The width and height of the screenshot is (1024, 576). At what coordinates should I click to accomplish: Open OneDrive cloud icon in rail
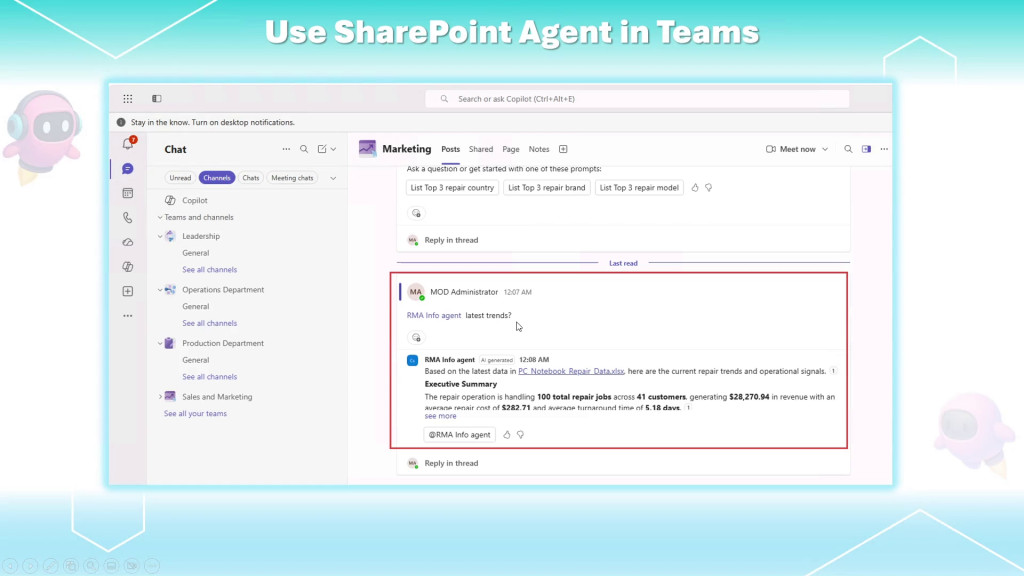click(128, 242)
